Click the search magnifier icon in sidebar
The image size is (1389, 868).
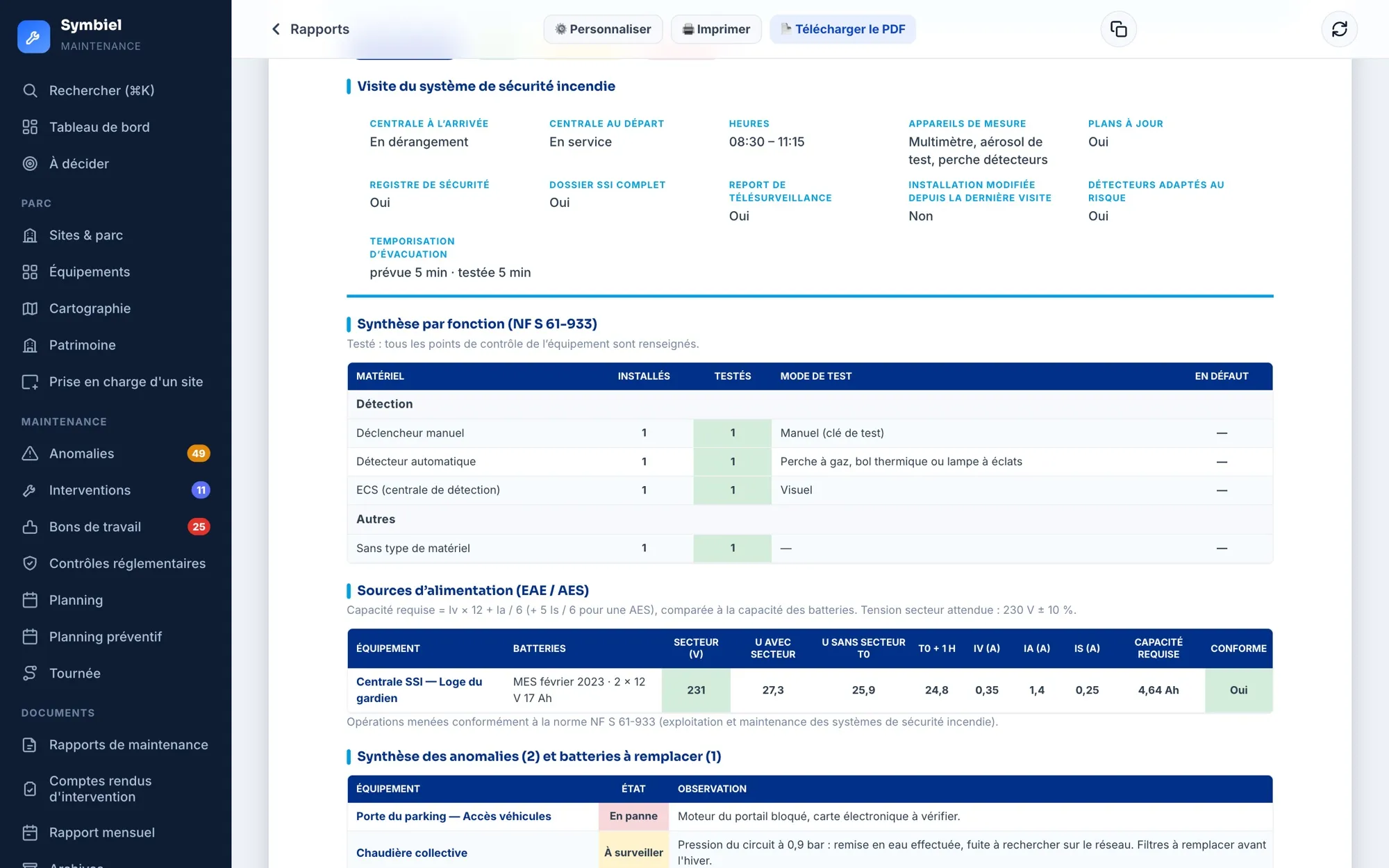click(x=30, y=90)
